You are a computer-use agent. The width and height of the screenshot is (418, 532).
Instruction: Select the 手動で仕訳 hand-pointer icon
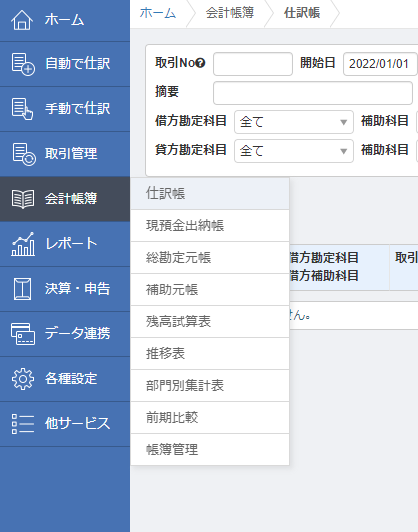pos(22,109)
